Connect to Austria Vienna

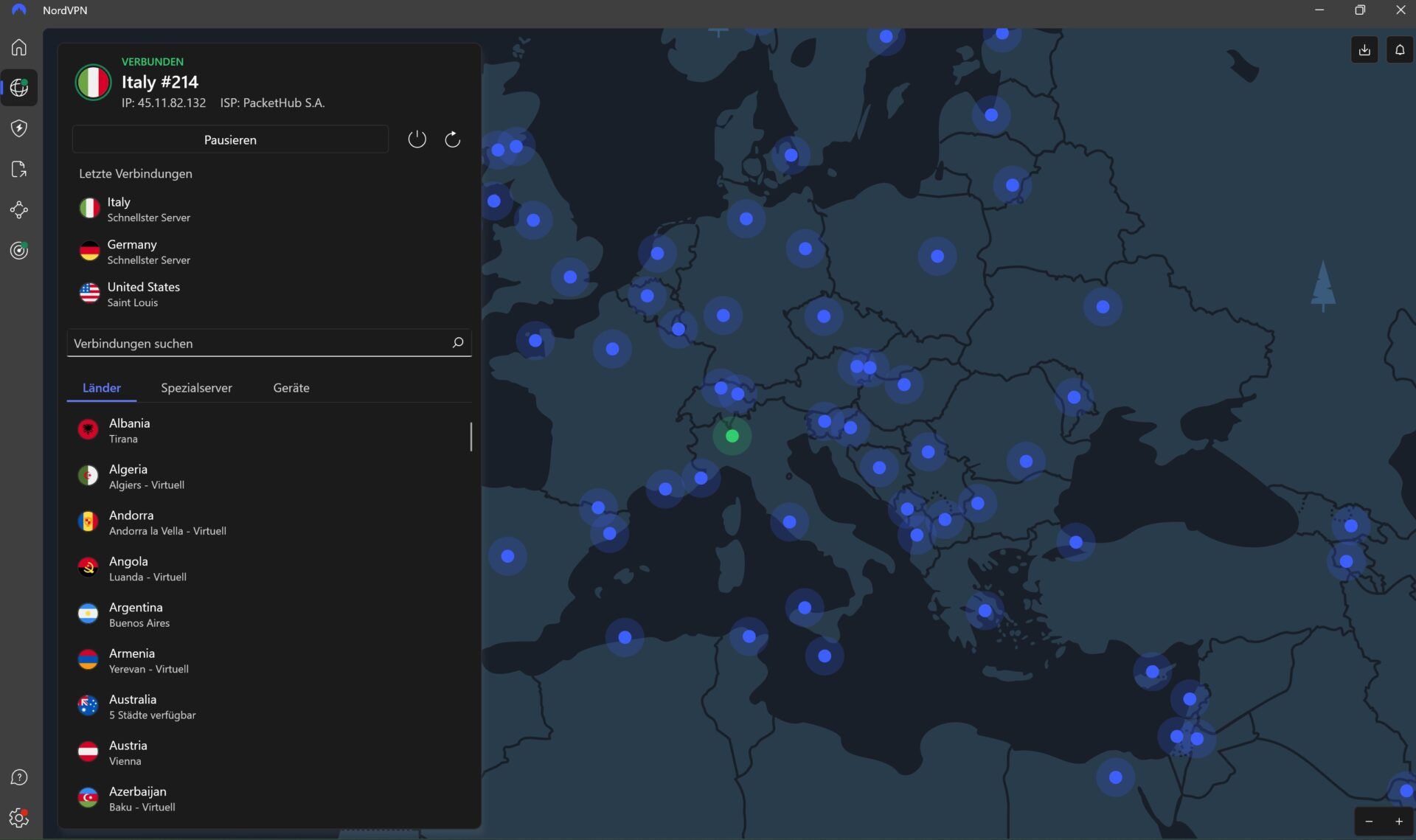click(x=269, y=752)
